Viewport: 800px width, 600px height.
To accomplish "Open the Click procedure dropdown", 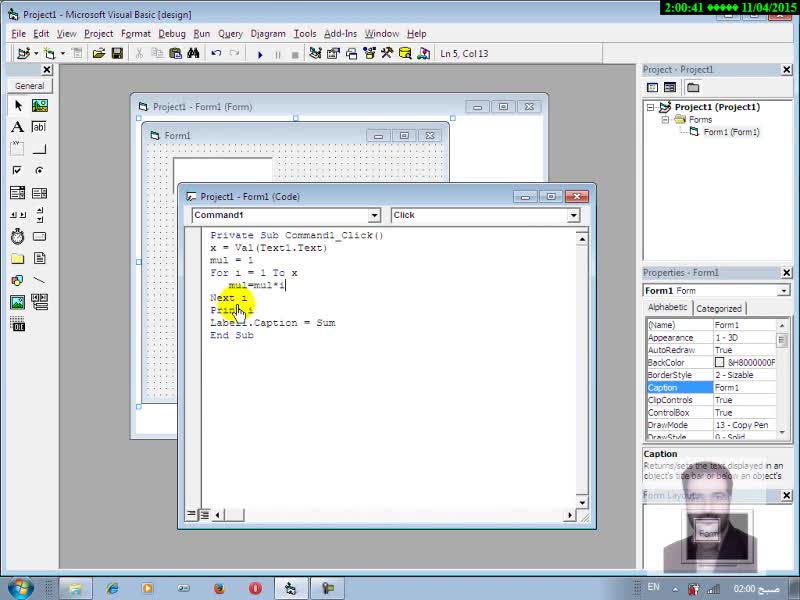I will tap(573, 215).
